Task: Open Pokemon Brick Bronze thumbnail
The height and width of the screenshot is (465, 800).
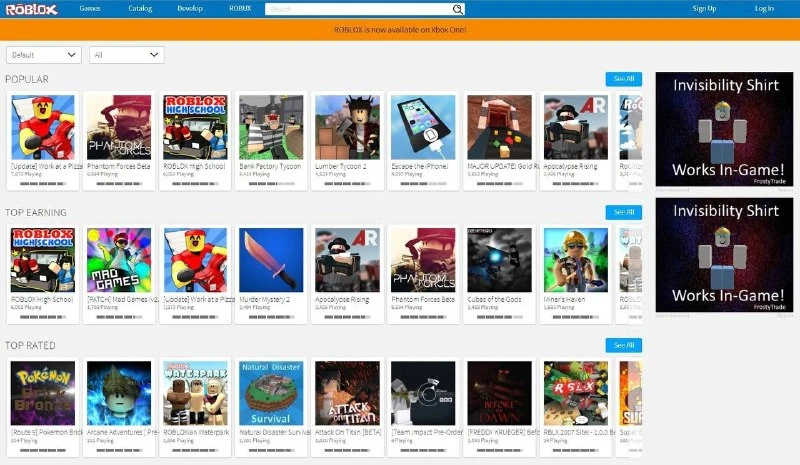Action: tap(43, 394)
